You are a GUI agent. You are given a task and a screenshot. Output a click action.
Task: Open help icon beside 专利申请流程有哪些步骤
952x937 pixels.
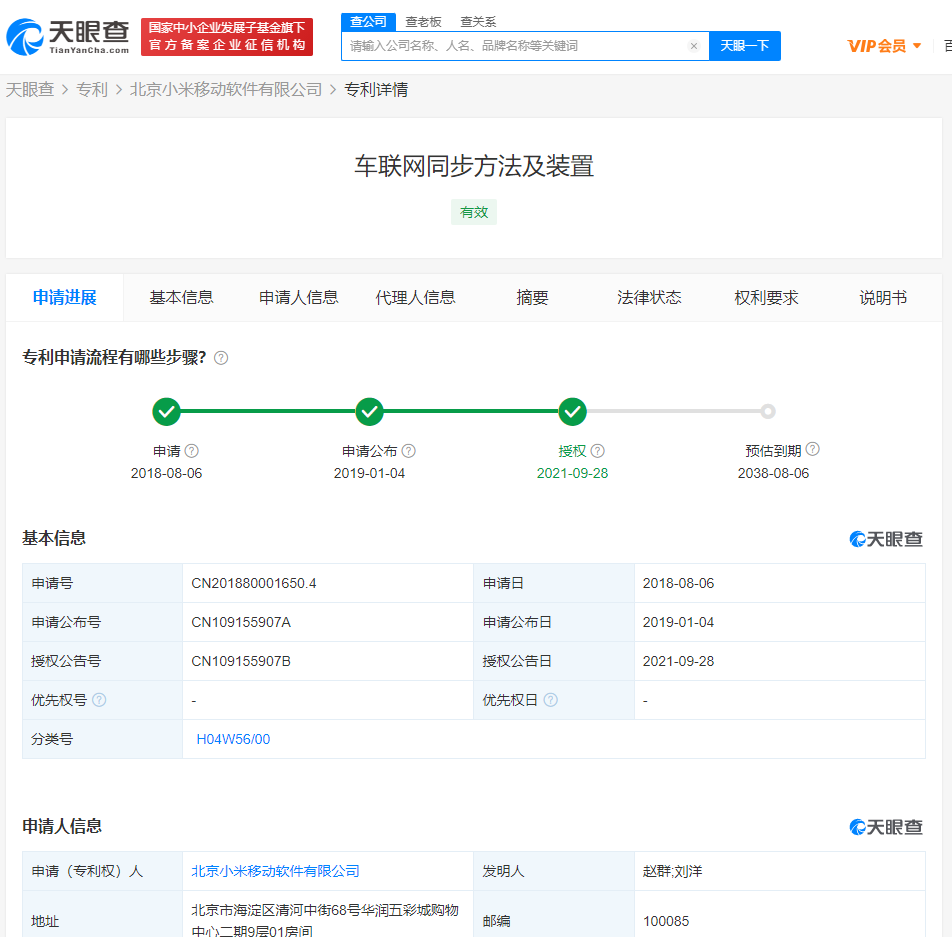coord(221,358)
